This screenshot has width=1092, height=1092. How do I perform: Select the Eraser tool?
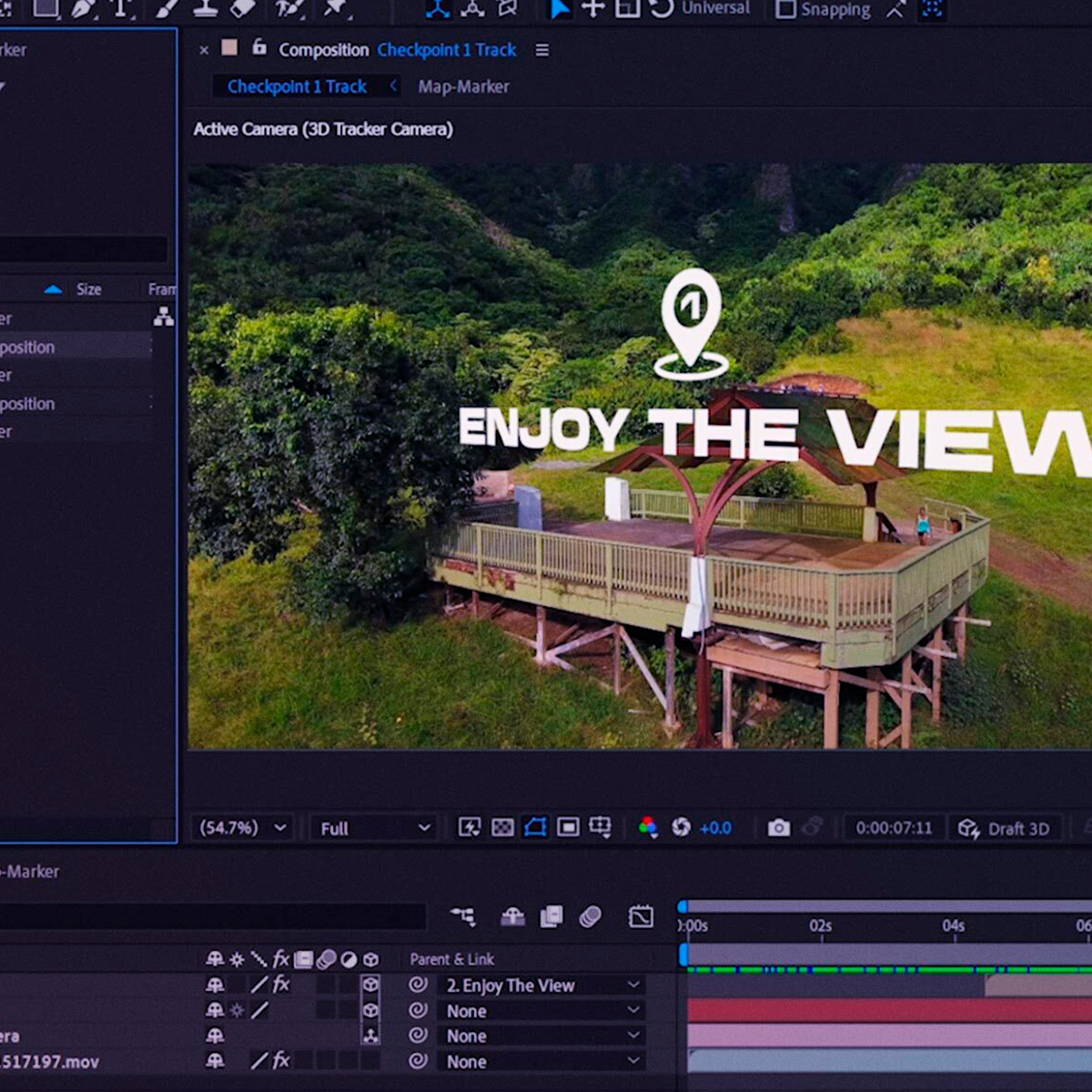tap(242, 8)
